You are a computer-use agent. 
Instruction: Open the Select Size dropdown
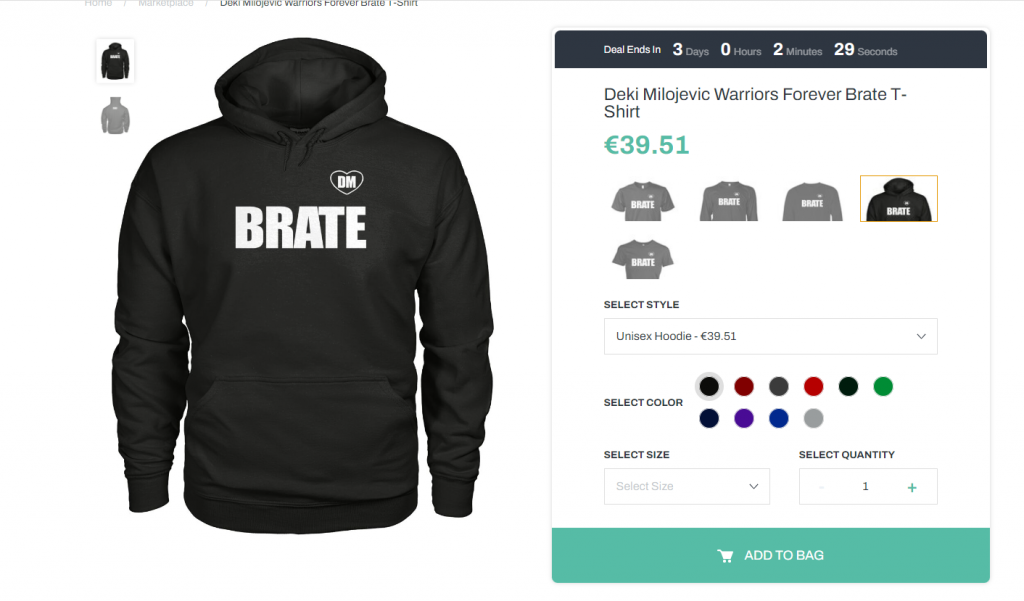[686, 486]
